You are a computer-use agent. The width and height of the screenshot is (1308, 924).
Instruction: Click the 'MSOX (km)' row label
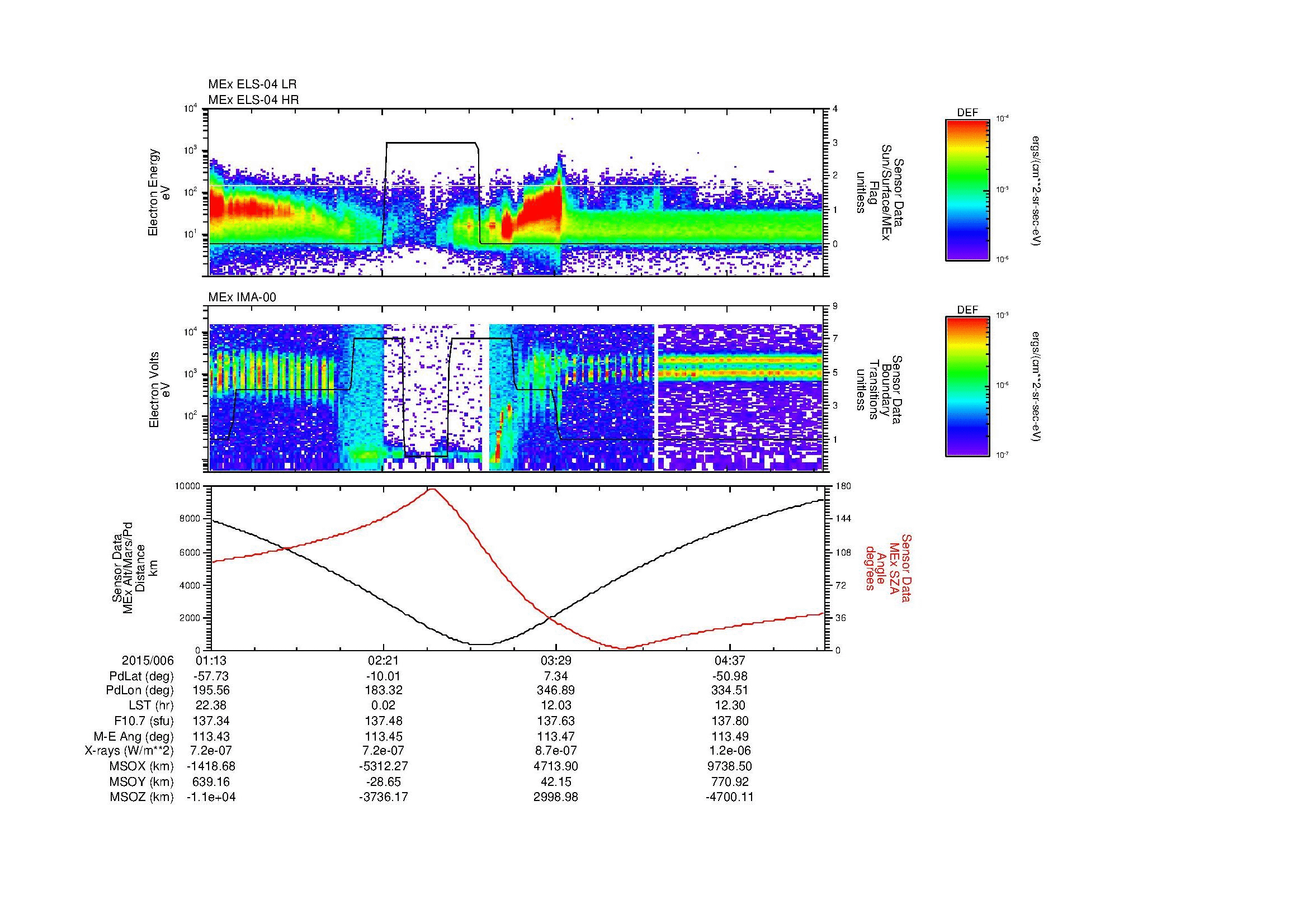(x=141, y=766)
